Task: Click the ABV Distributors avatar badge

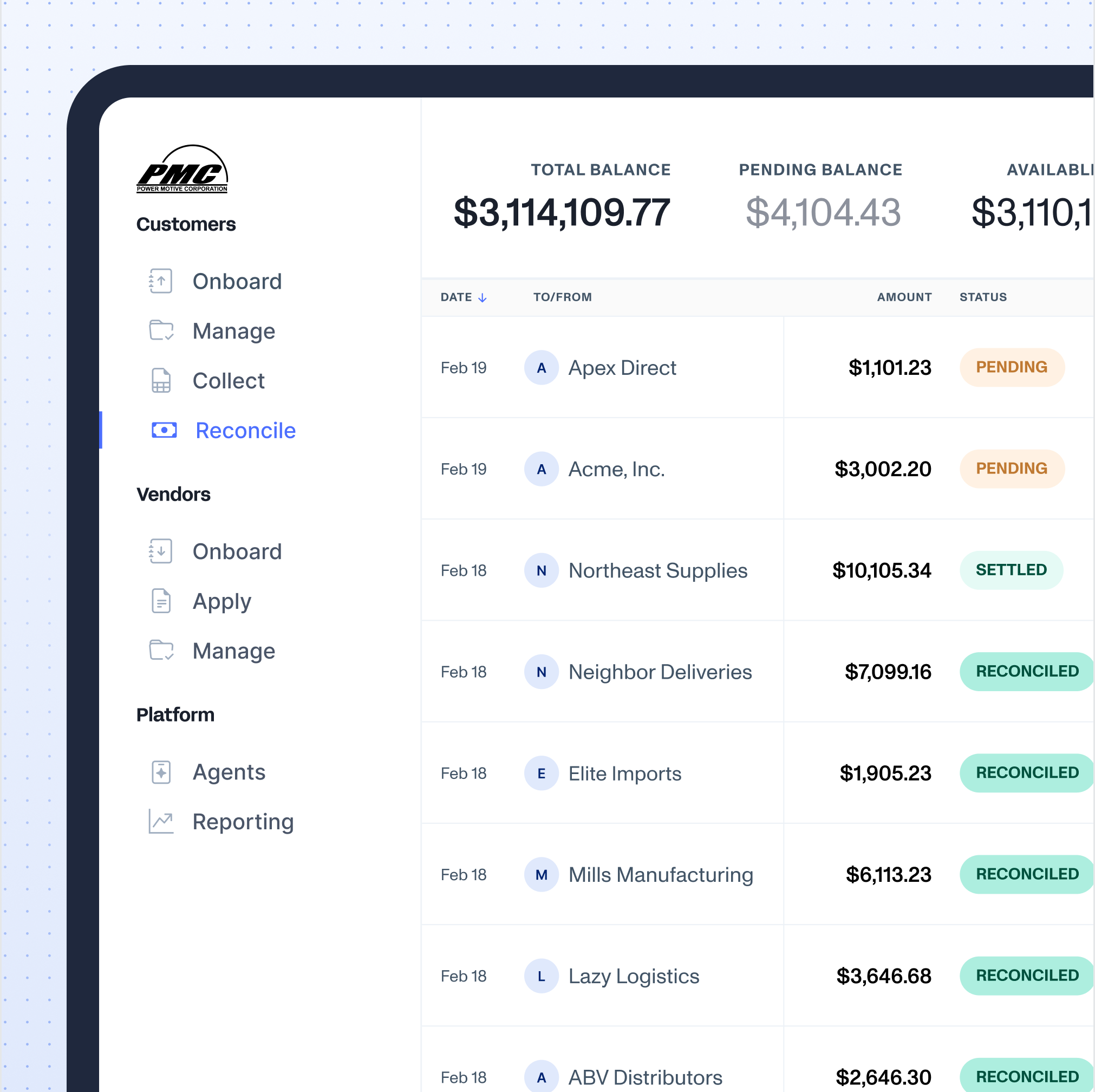Action: [x=541, y=1077]
